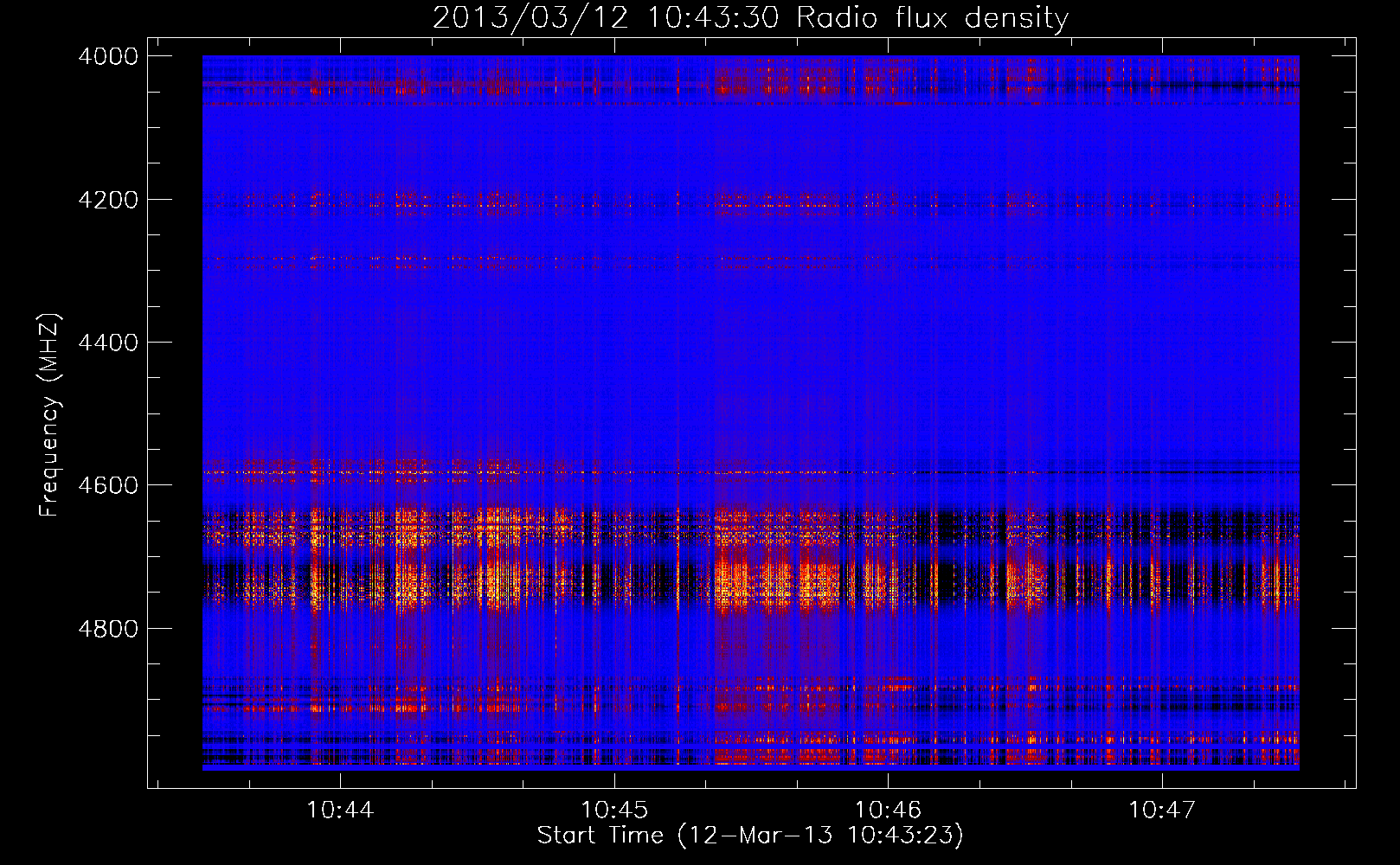This screenshot has height=865, width=1400.
Task: Click the 'Start Time (12-Mar-13 10:43:23)' axis title
Action: (750, 836)
